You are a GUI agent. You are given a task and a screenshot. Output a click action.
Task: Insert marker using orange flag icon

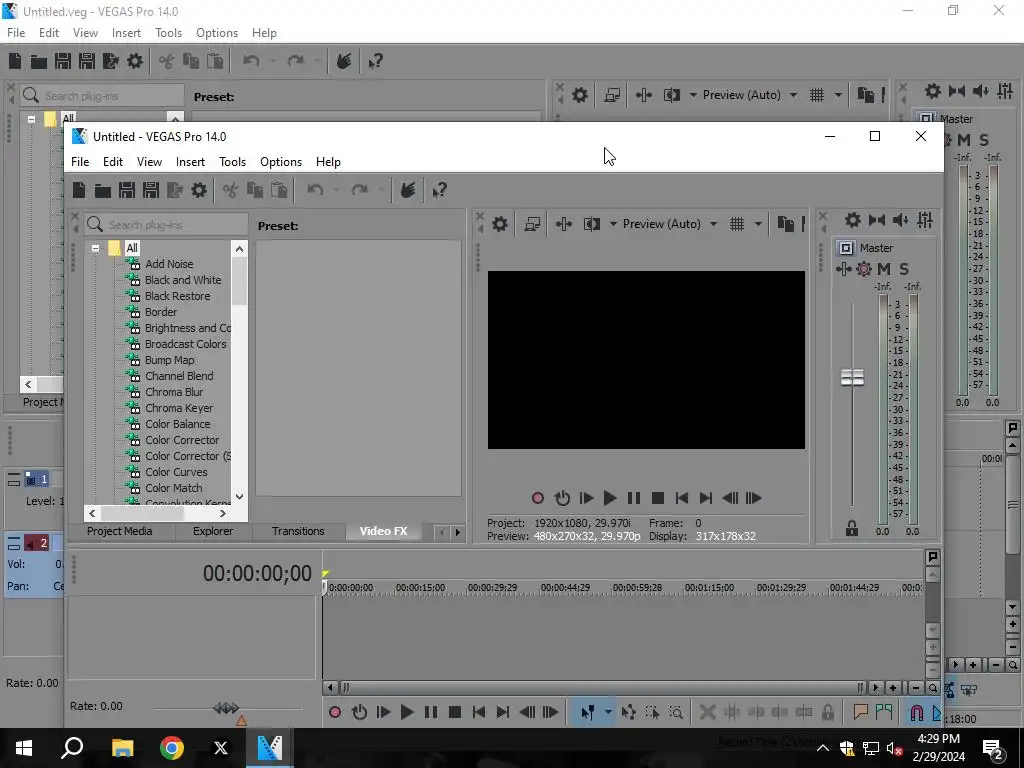860,712
